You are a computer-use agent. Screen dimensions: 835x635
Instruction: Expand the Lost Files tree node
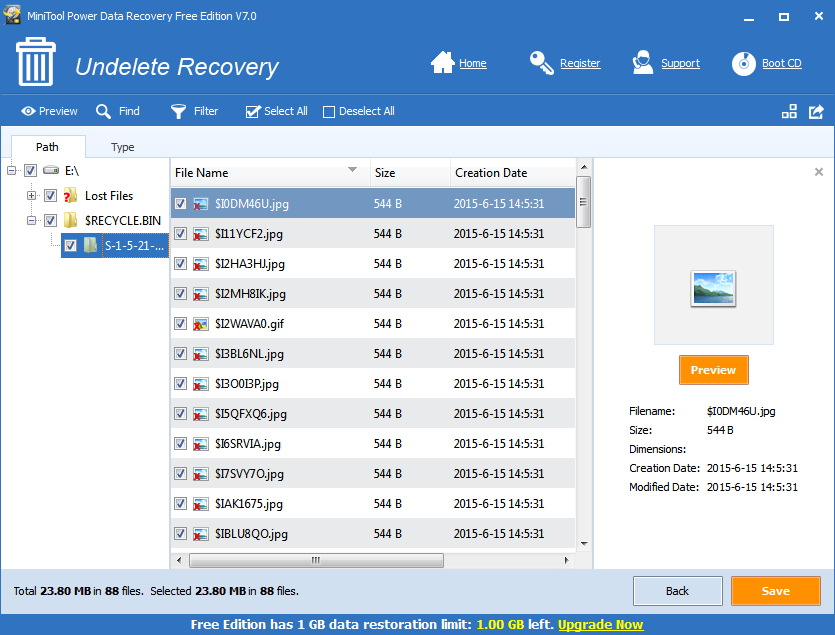pos(31,196)
